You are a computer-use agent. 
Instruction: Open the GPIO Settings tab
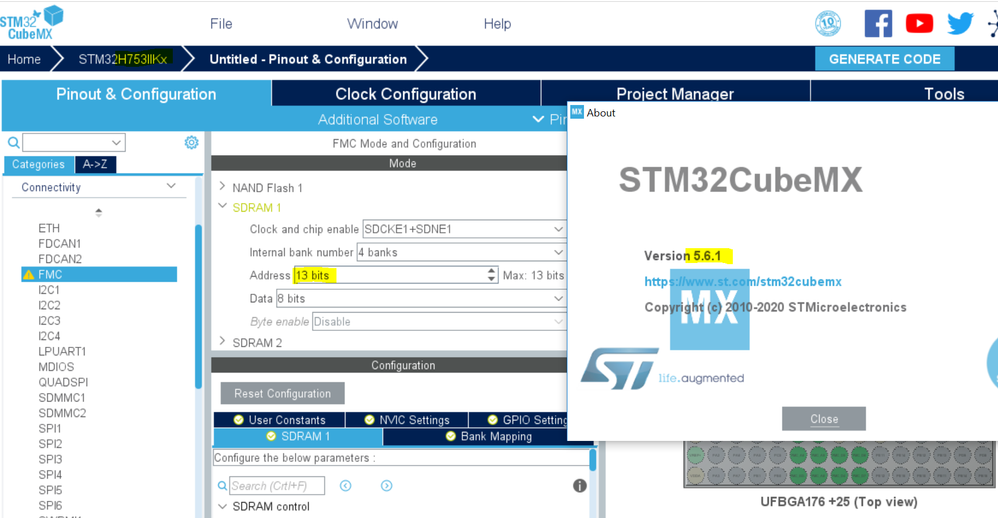(x=518, y=420)
